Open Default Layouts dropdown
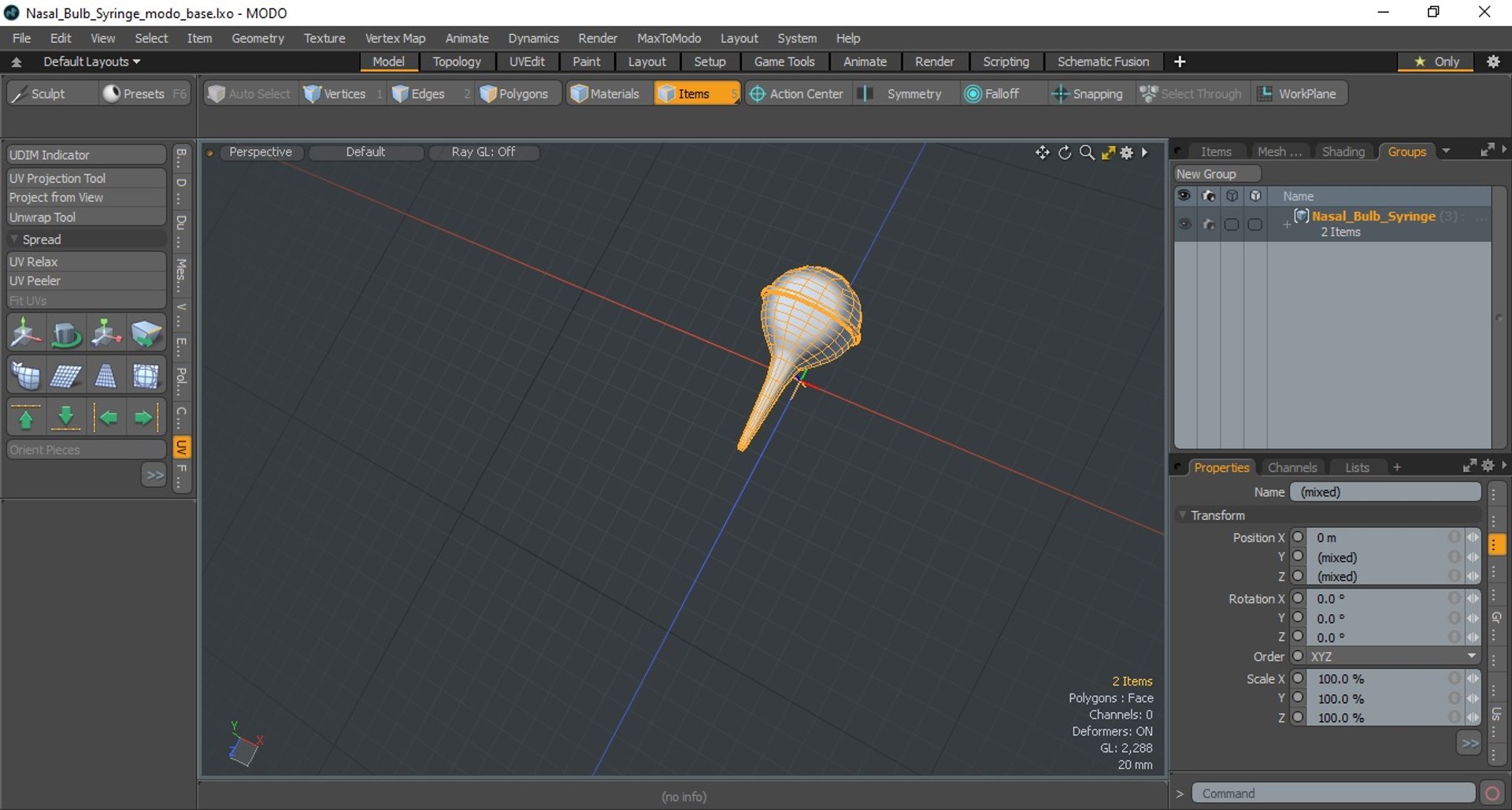1512x810 pixels. click(x=91, y=61)
